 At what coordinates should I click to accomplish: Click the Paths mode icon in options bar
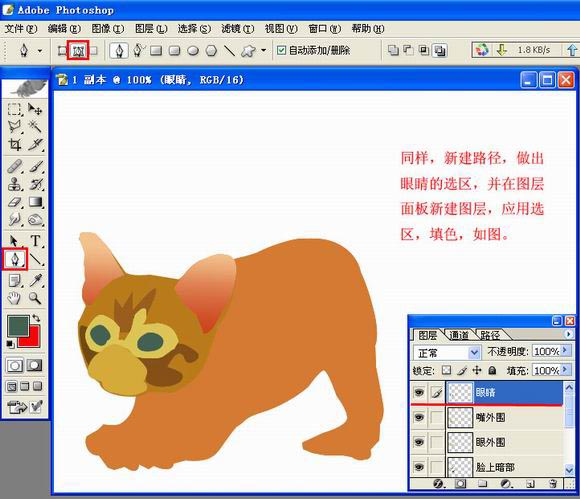tap(78, 51)
